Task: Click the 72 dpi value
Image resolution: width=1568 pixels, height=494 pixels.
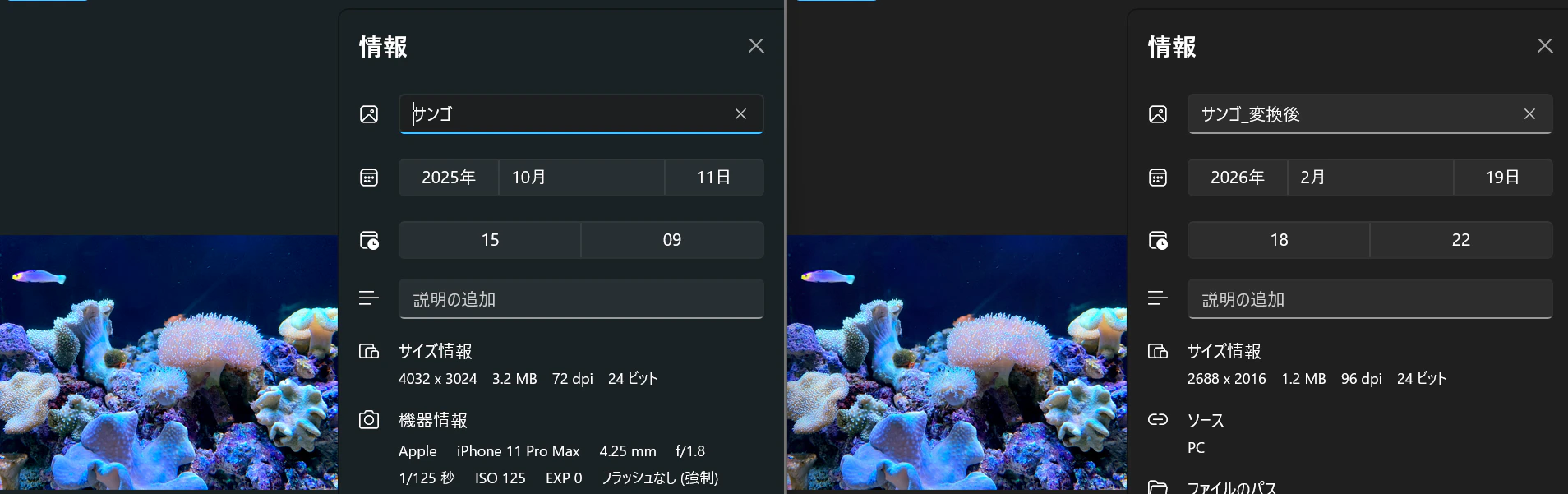Action: [x=573, y=379]
